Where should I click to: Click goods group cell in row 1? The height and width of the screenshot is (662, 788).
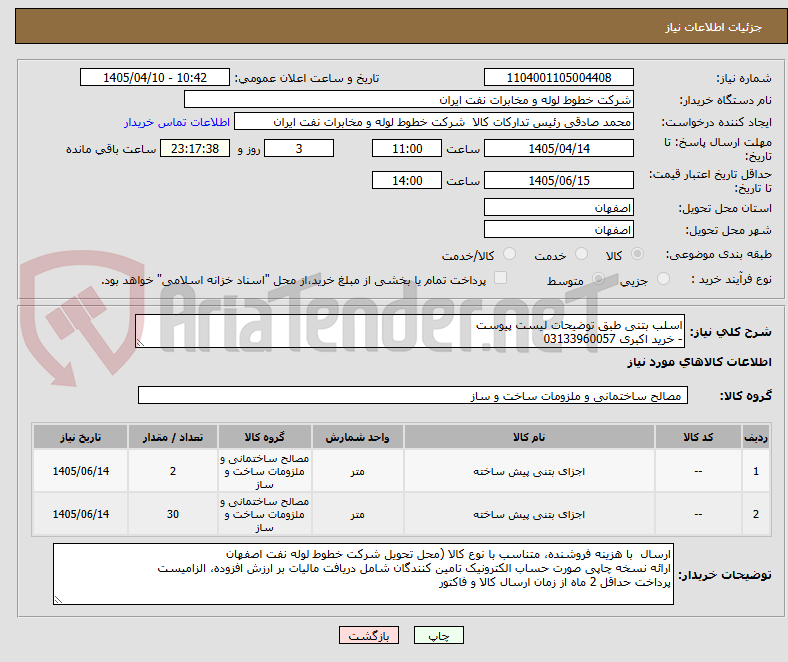265,471
